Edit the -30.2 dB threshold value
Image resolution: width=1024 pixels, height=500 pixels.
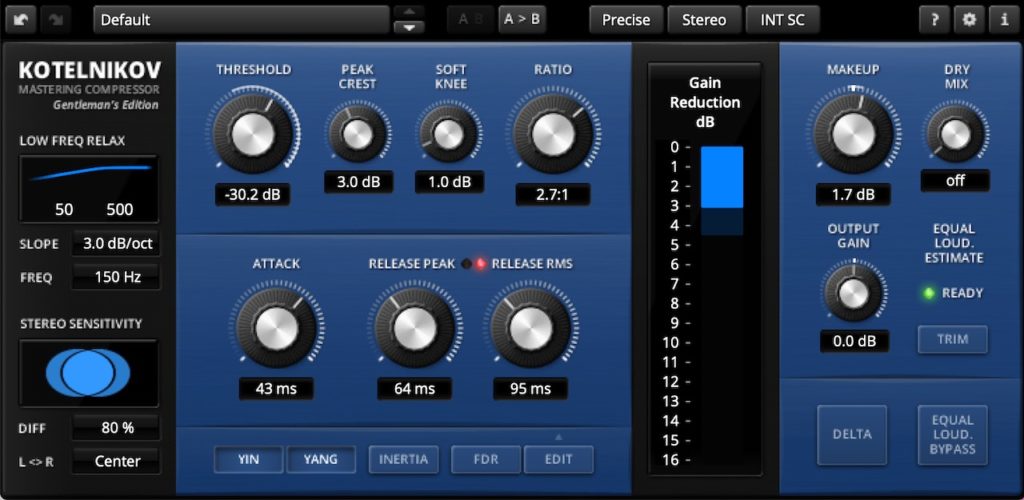tap(253, 195)
